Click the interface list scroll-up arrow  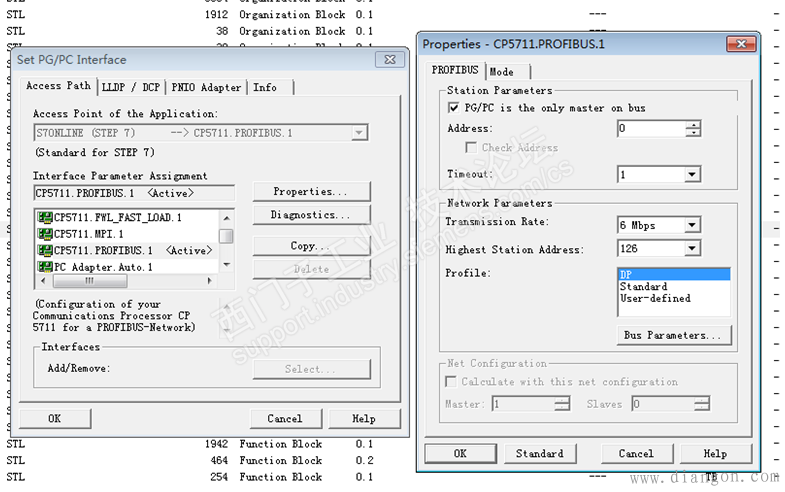226,218
